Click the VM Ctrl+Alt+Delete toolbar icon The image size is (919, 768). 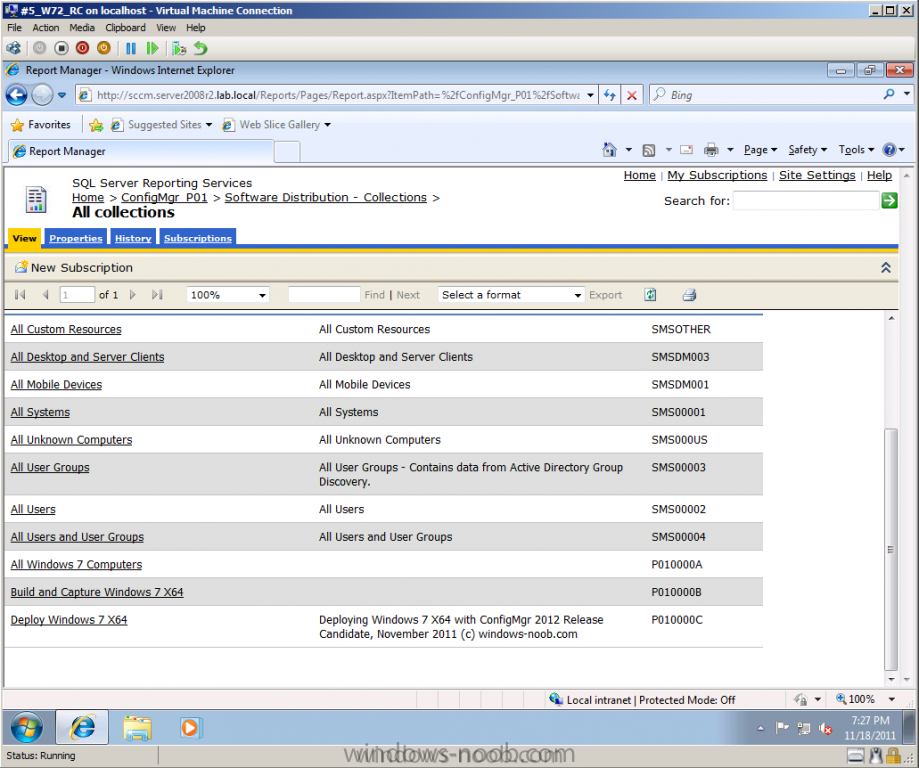(x=13, y=48)
